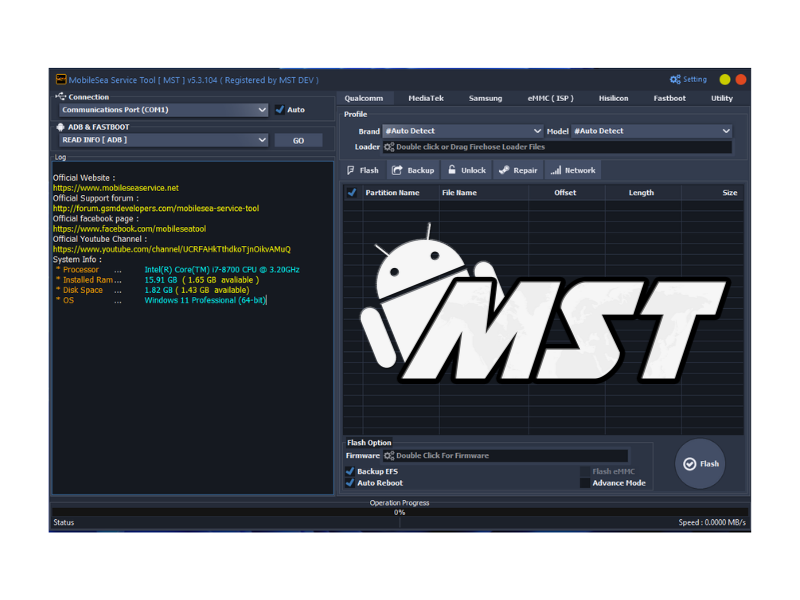Toggle the select-all partitions checkbox

click(x=352, y=193)
